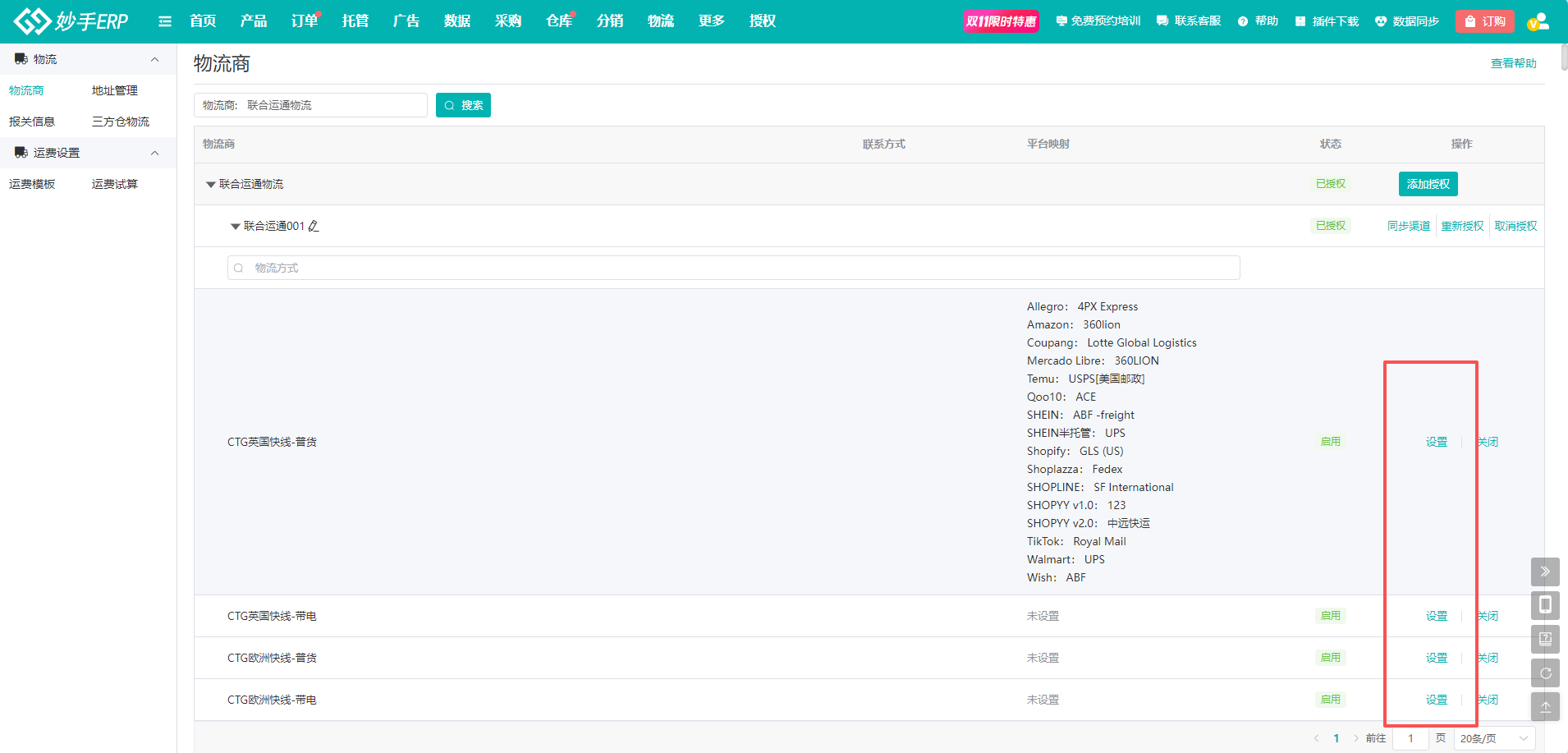This screenshot has height=753, width=1568.
Task: Open the help manual book floating icon
Action: (x=1545, y=639)
